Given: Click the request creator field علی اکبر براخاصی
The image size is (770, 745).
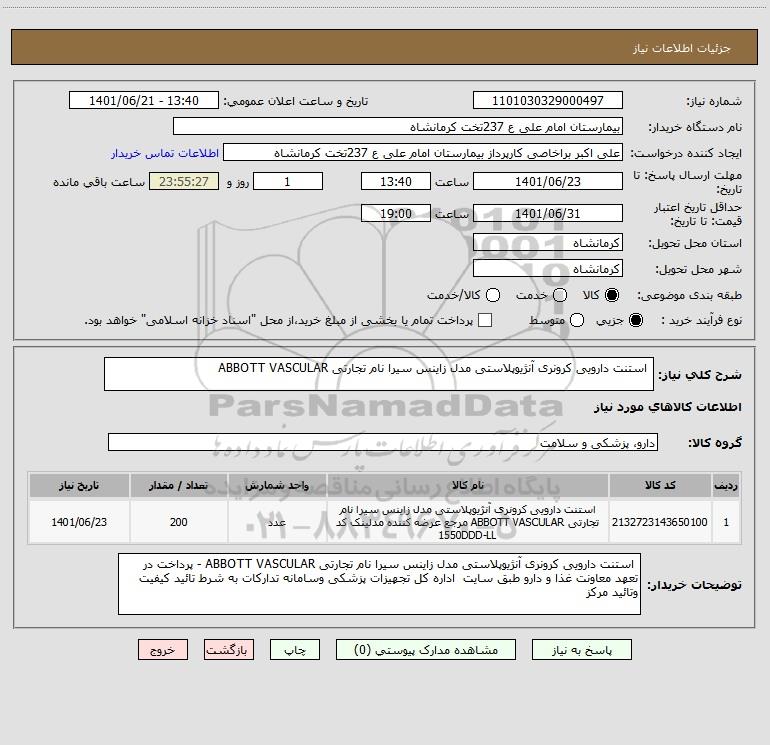Looking at the screenshot, I should pos(423,153).
